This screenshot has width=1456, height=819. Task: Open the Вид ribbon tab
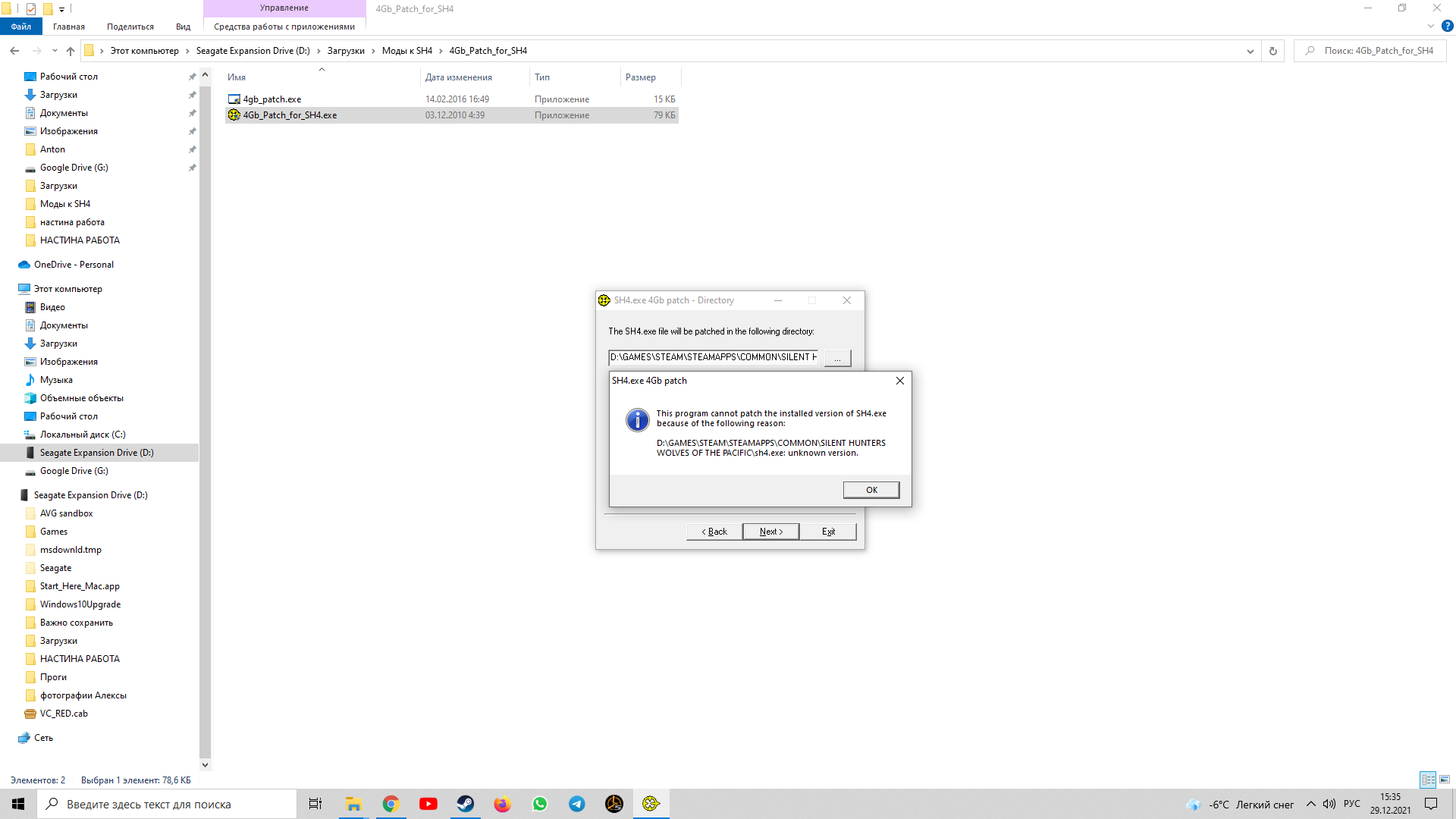tap(184, 27)
